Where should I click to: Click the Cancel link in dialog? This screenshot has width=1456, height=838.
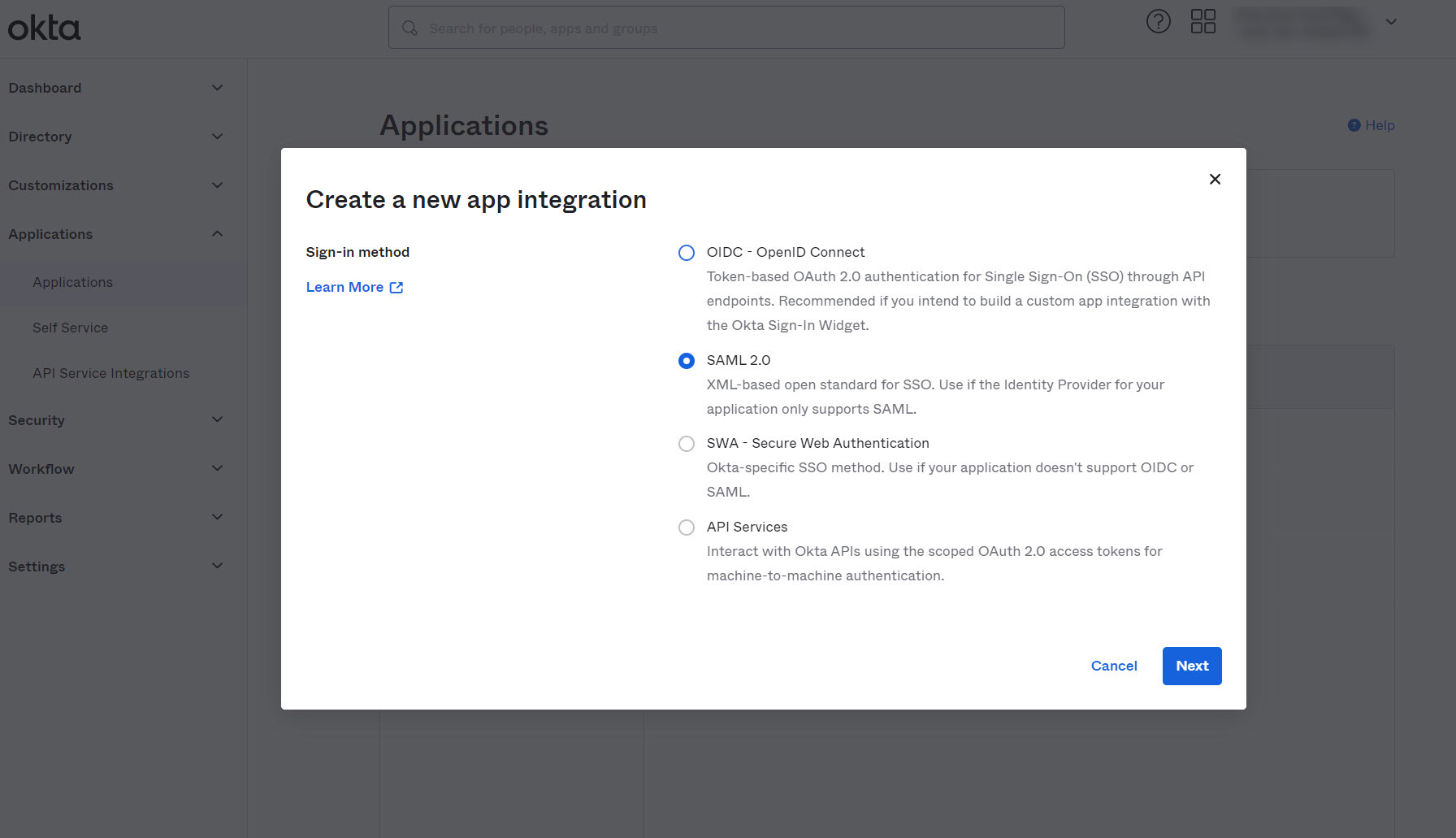tap(1113, 666)
